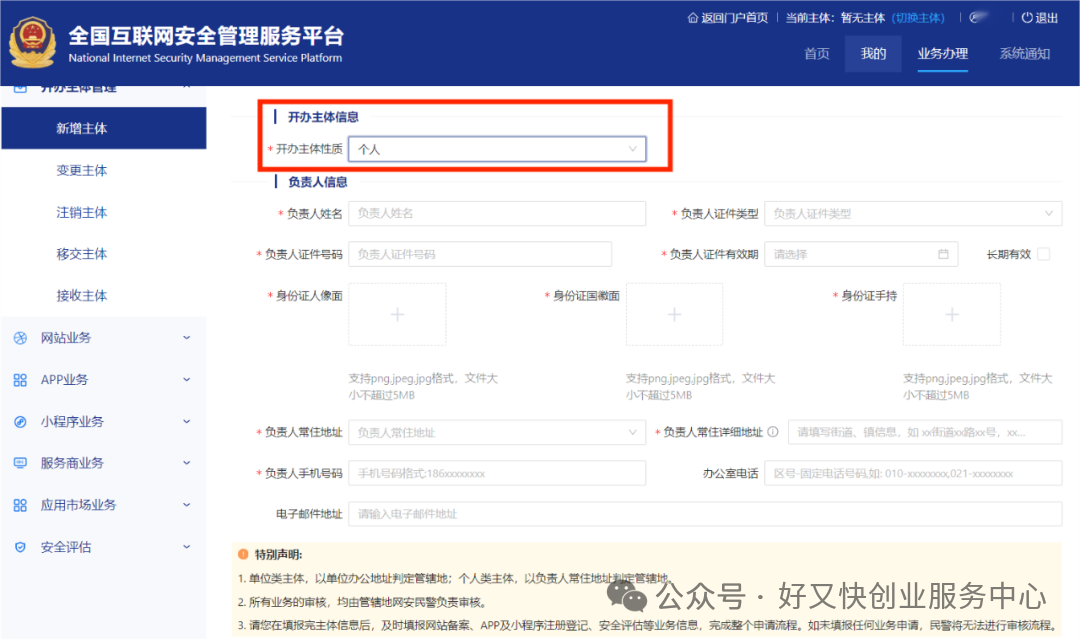Click the 安全评估 shield icon
The width and height of the screenshot is (1080, 639).
20,547
